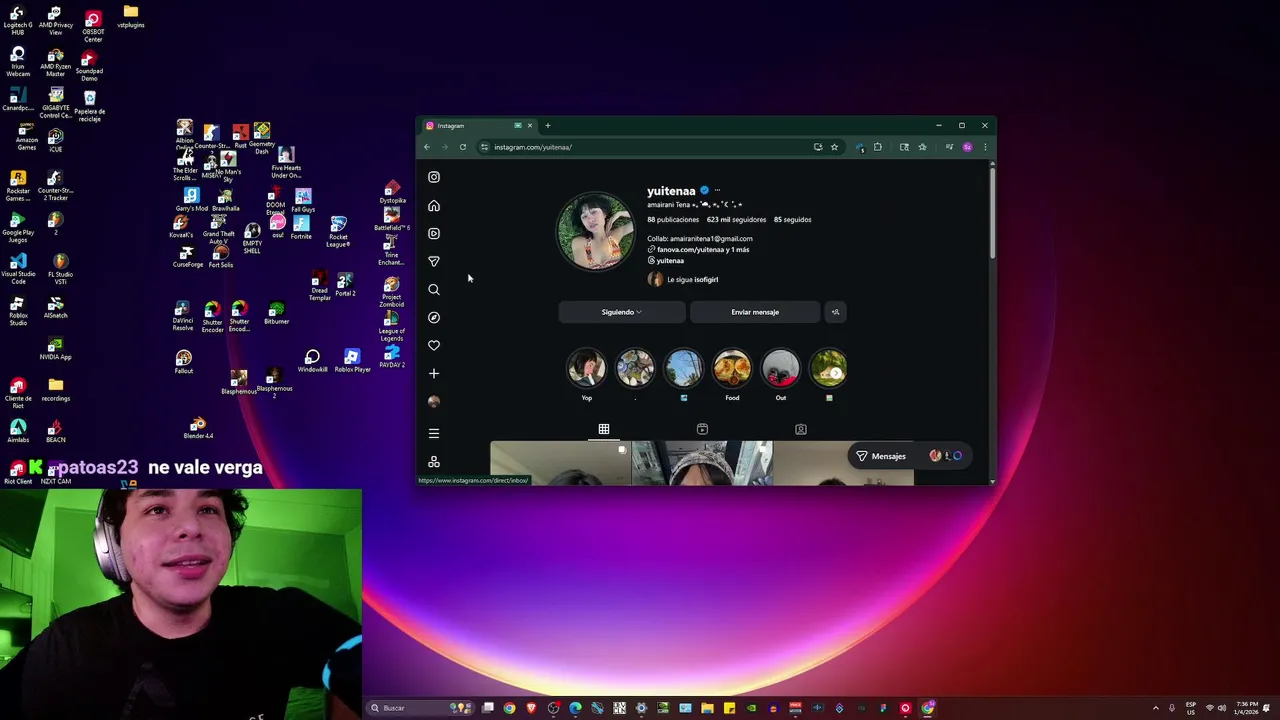The width and height of the screenshot is (1280, 720).
Task: Open Papelera de reciclaje icon
Action: (90, 106)
